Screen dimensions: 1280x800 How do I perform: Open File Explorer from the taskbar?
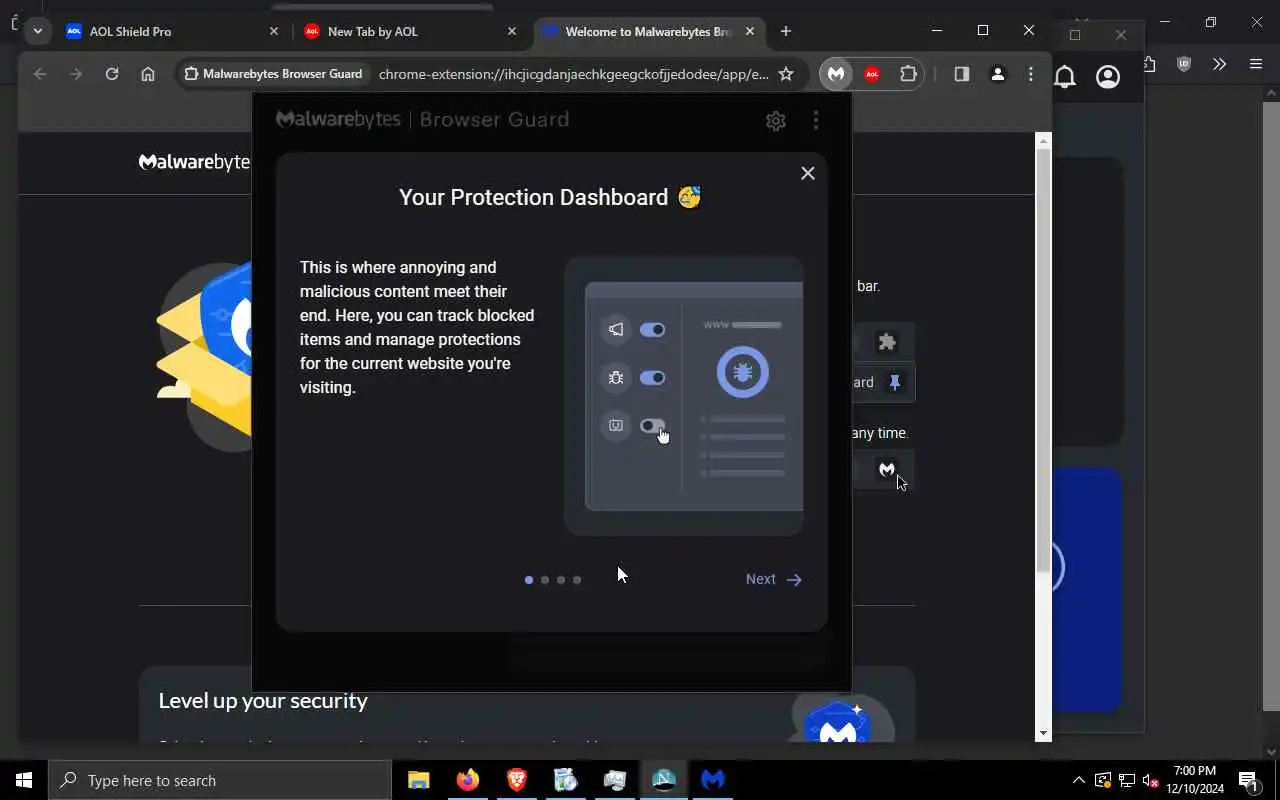(x=419, y=780)
